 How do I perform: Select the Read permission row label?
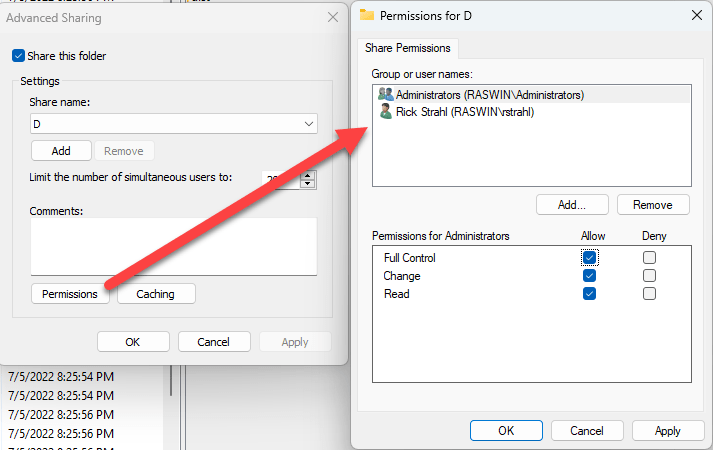click(397, 294)
